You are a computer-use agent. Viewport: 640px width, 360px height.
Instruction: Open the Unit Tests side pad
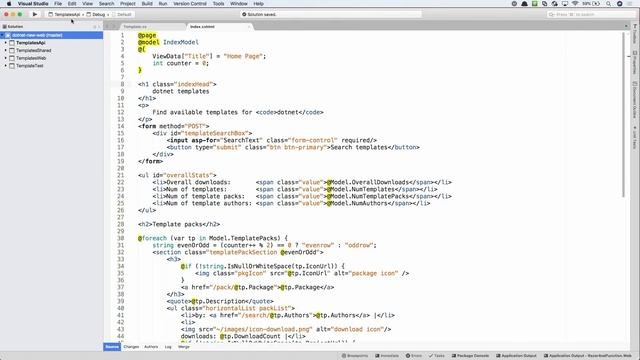coord(635,138)
